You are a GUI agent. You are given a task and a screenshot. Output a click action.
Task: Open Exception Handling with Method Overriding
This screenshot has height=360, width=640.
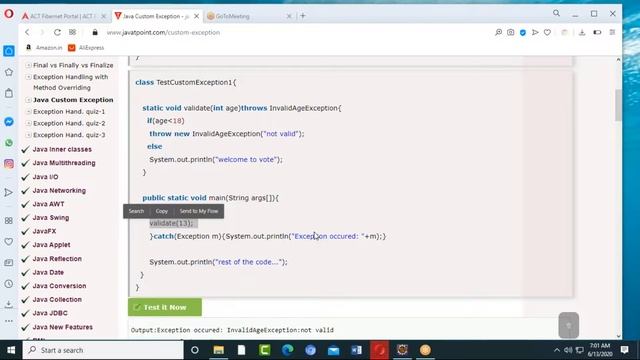pyautogui.click(x=71, y=82)
